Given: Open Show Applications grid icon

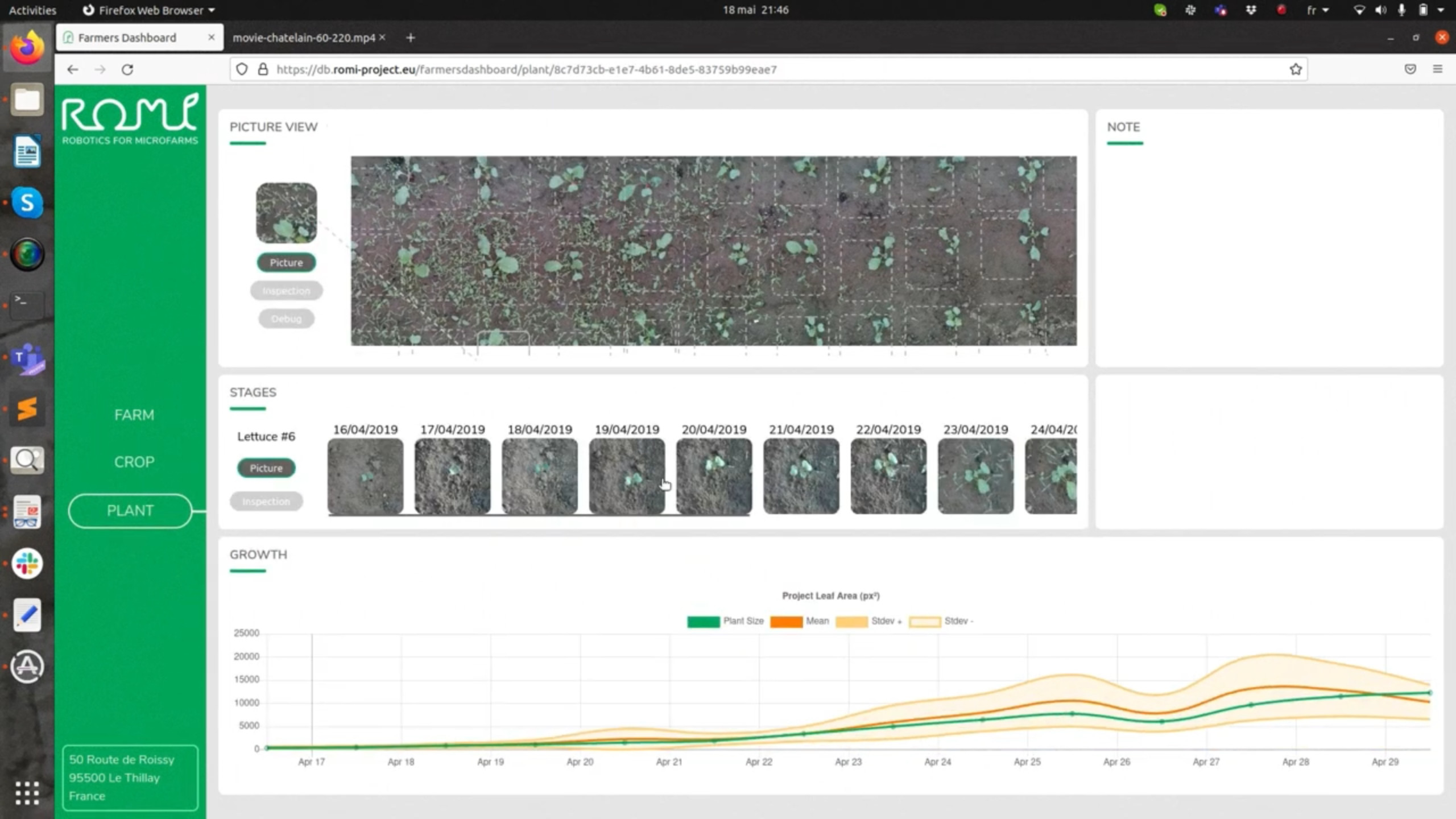Looking at the screenshot, I should pos(27,792).
